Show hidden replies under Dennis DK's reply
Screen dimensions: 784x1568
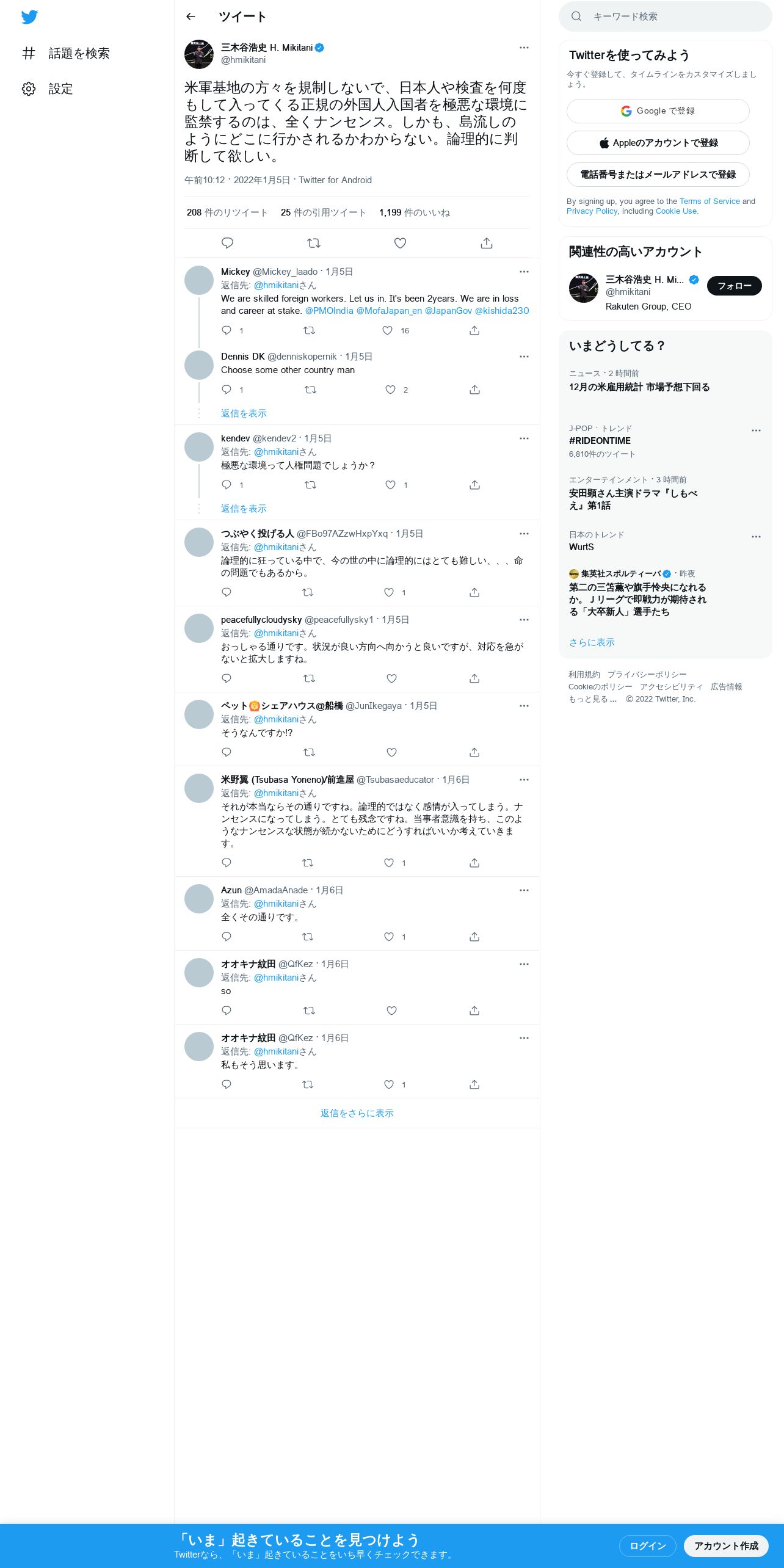244,413
